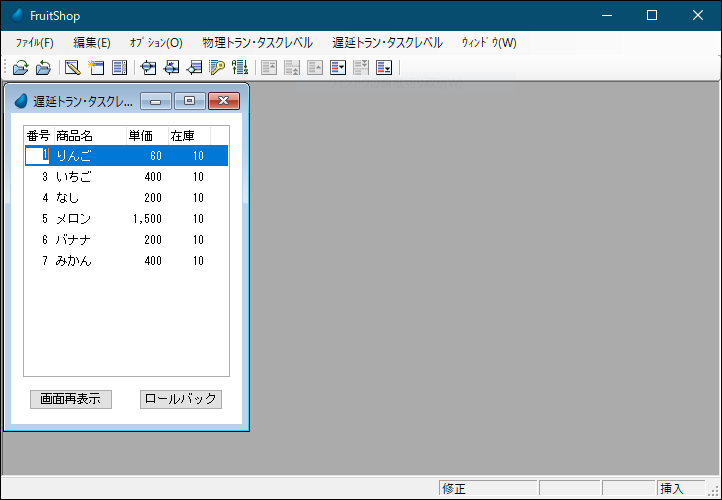Click the open folder icon with green arrow

(20, 68)
